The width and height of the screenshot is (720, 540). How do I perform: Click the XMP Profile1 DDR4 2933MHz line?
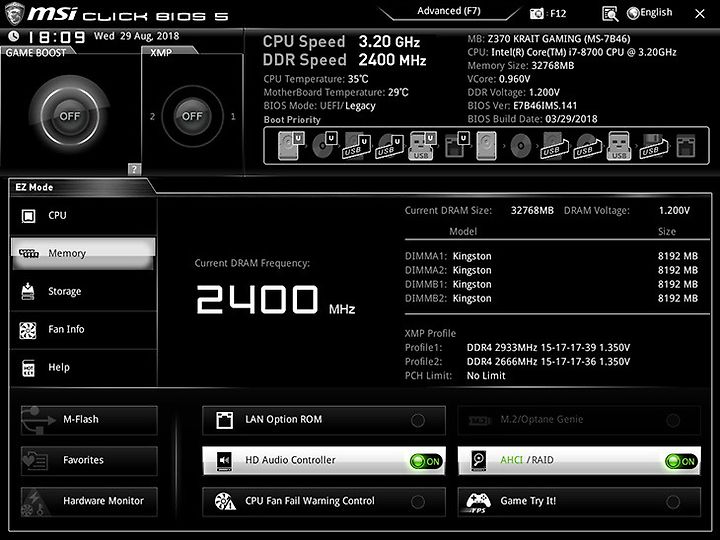[x=518, y=348]
